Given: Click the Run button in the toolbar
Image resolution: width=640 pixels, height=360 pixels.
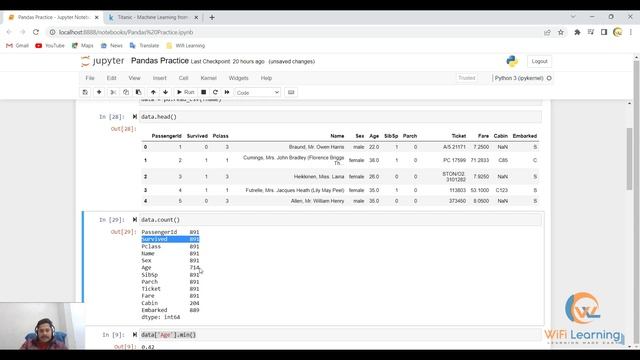Looking at the screenshot, I should tap(186, 92).
